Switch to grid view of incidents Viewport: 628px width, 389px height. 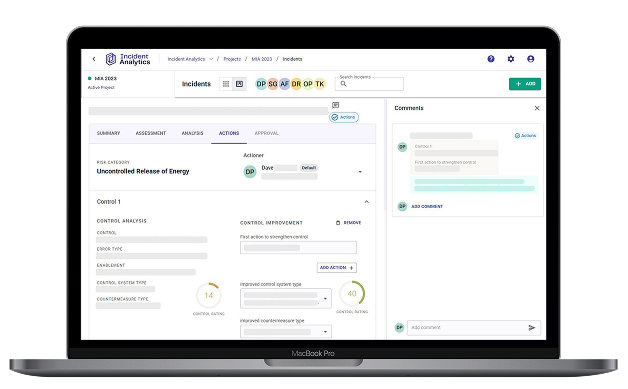pyautogui.click(x=226, y=84)
